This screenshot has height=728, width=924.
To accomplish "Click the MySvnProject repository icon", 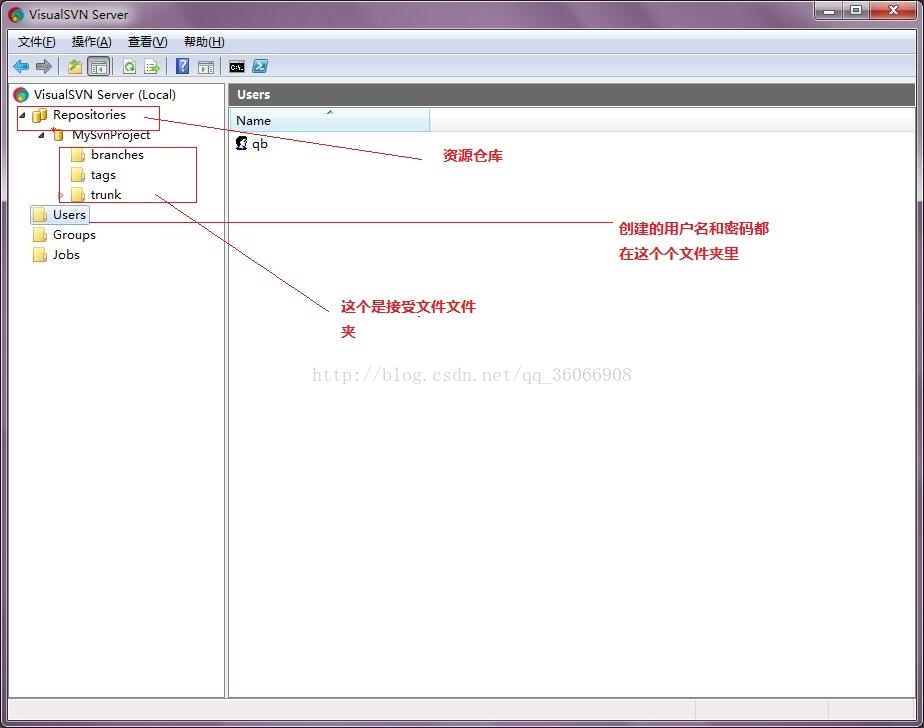I will pos(58,135).
